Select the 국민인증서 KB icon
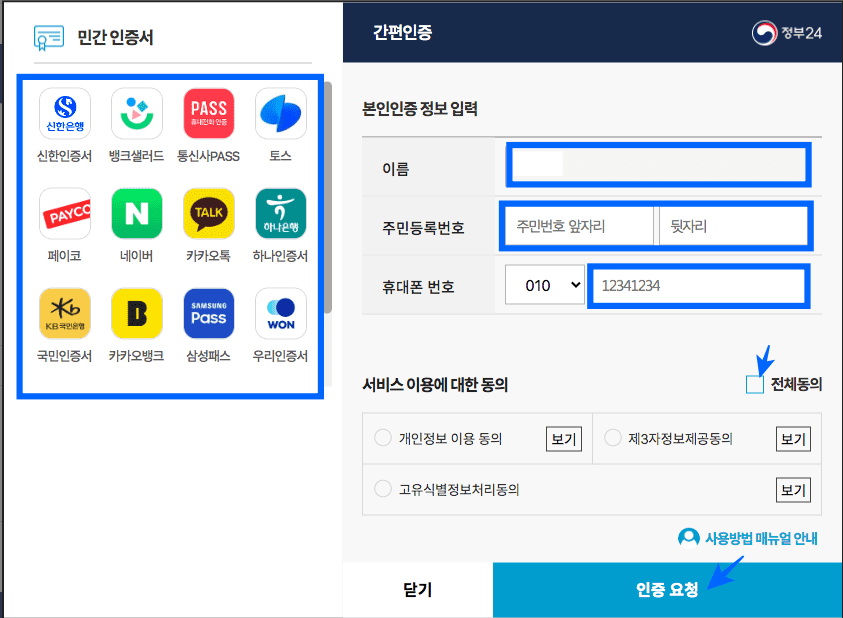 pos(65,314)
